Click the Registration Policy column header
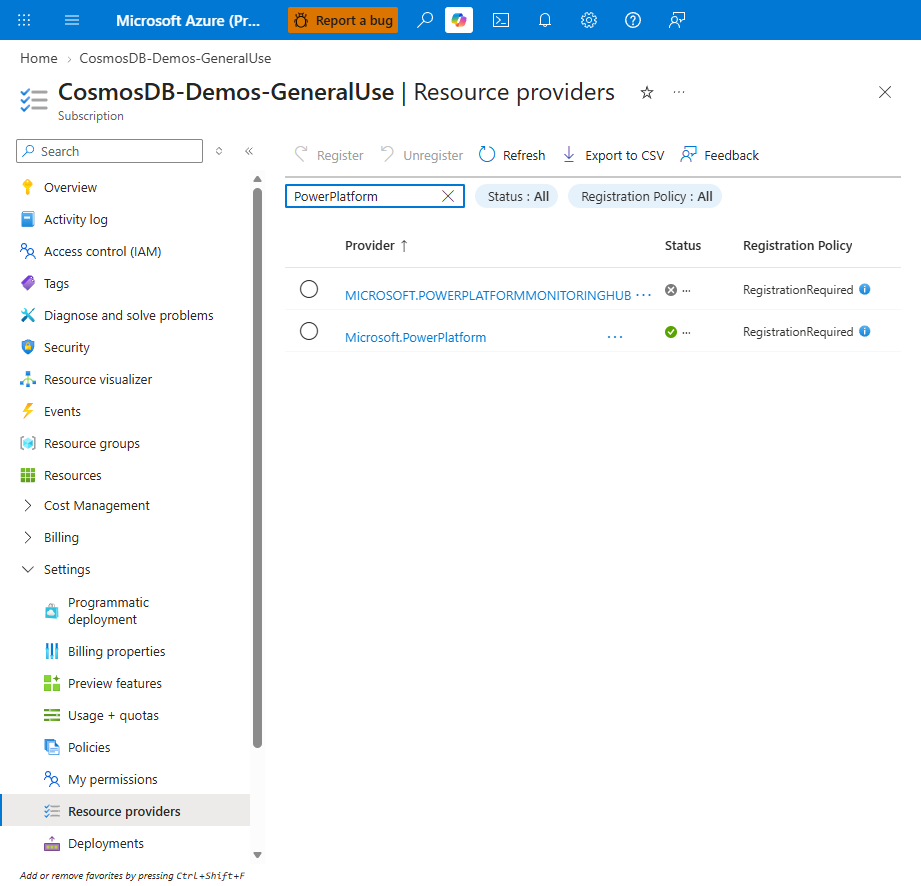 797,246
